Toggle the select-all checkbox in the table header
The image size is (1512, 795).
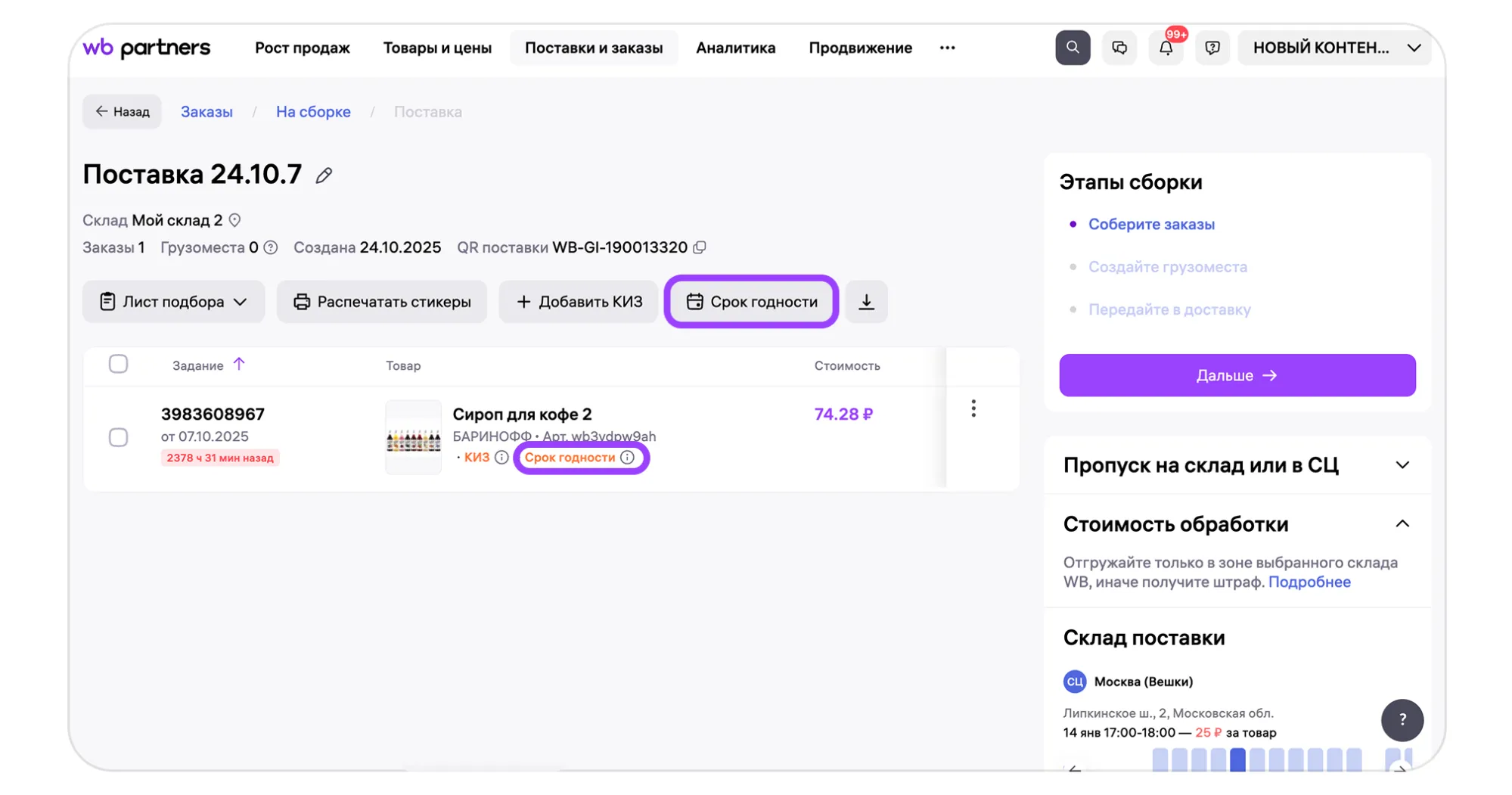pos(118,365)
